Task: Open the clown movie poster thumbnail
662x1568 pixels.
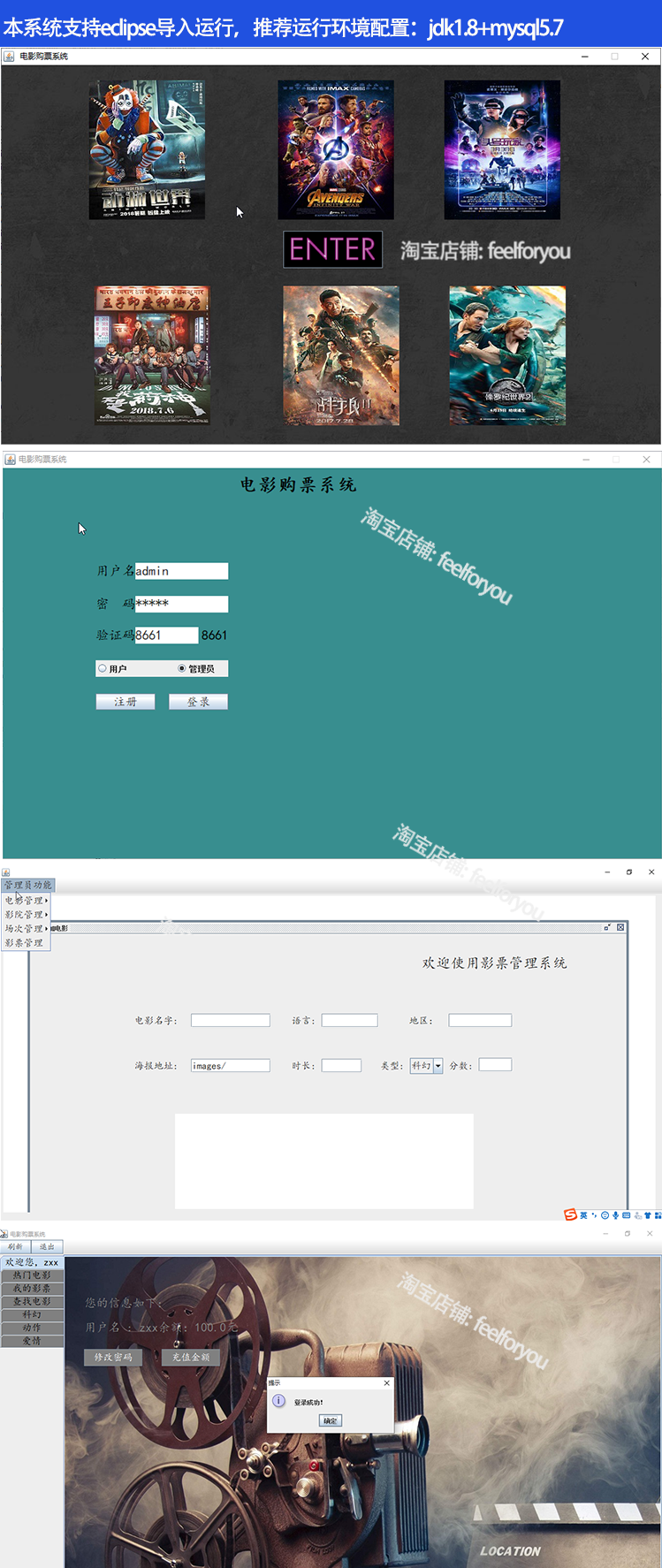Action: coord(147,150)
